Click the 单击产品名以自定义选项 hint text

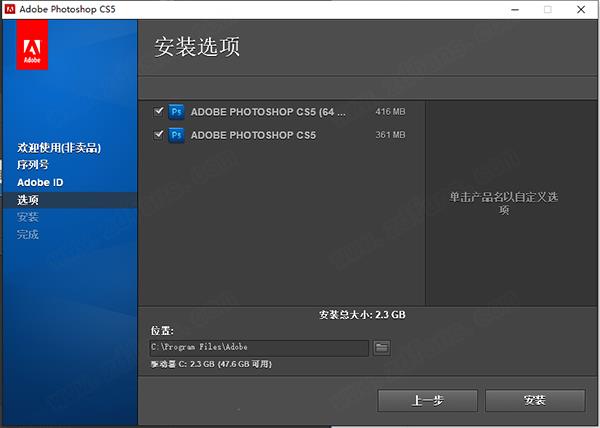[x=504, y=203]
